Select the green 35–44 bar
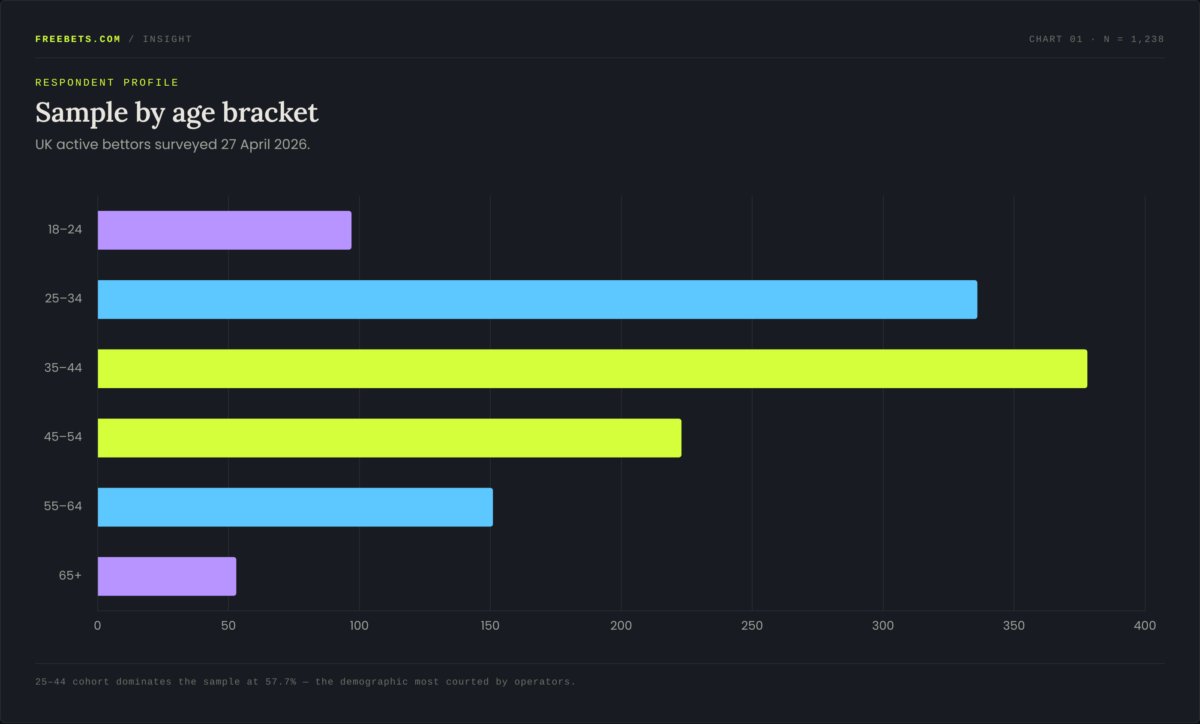1200x724 pixels. point(592,368)
